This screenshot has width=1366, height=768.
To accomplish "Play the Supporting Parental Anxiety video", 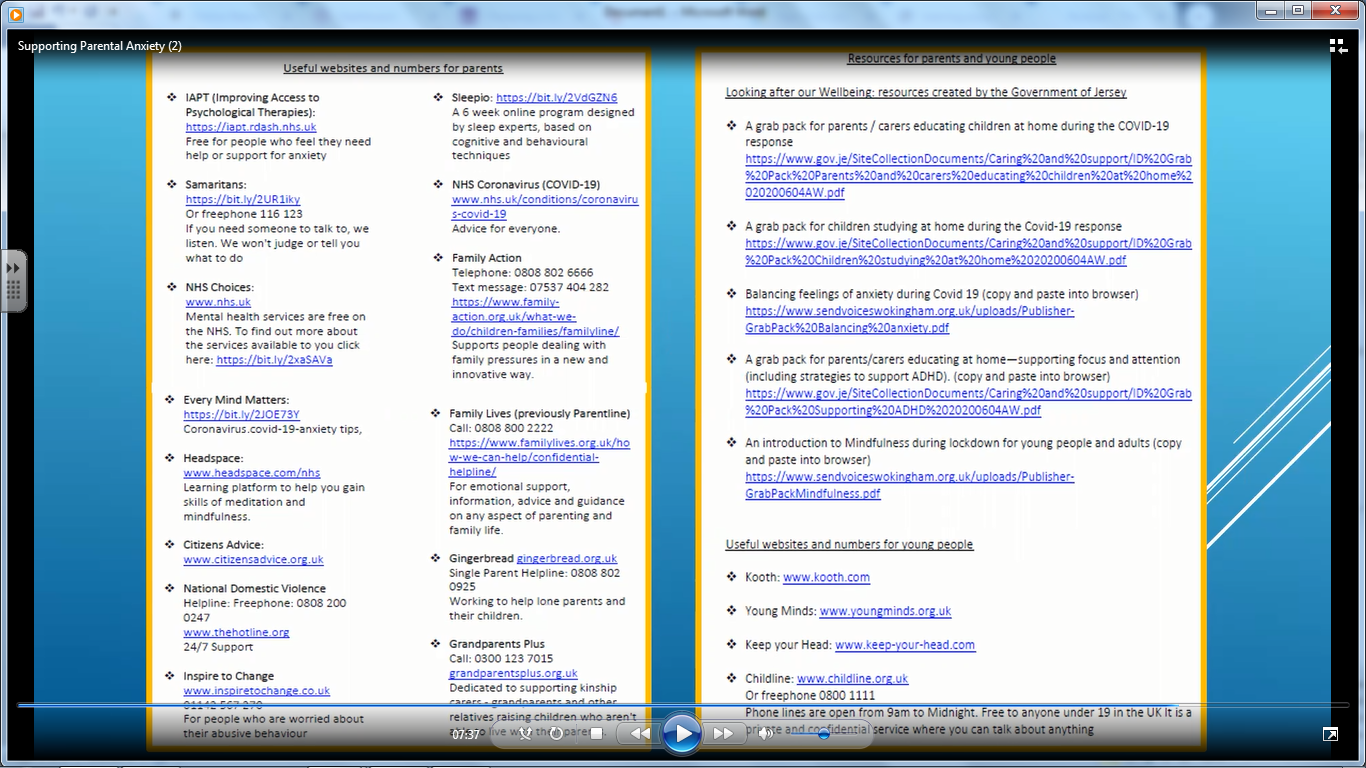I will click(681, 733).
